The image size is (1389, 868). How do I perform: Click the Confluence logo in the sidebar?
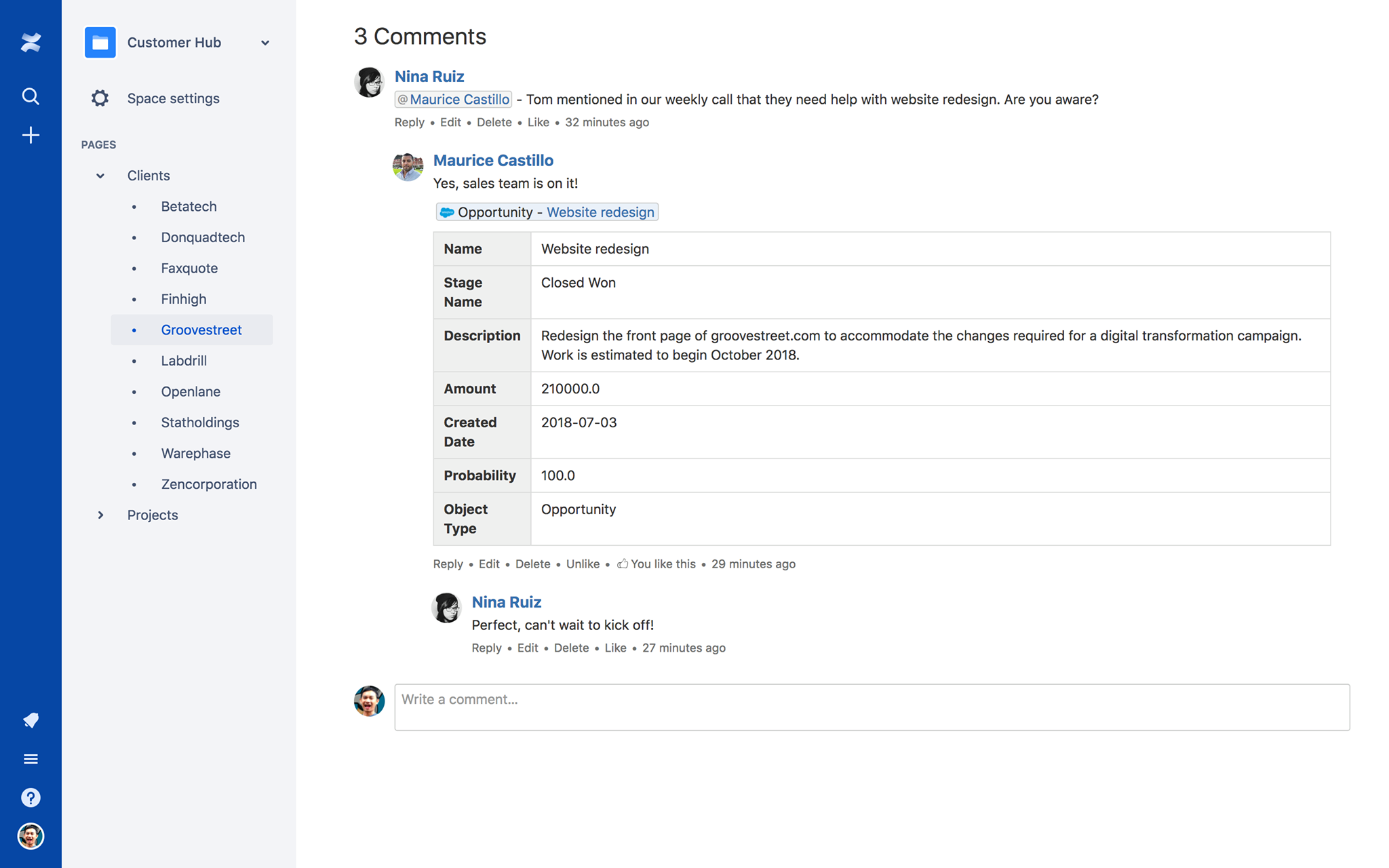[x=31, y=42]
